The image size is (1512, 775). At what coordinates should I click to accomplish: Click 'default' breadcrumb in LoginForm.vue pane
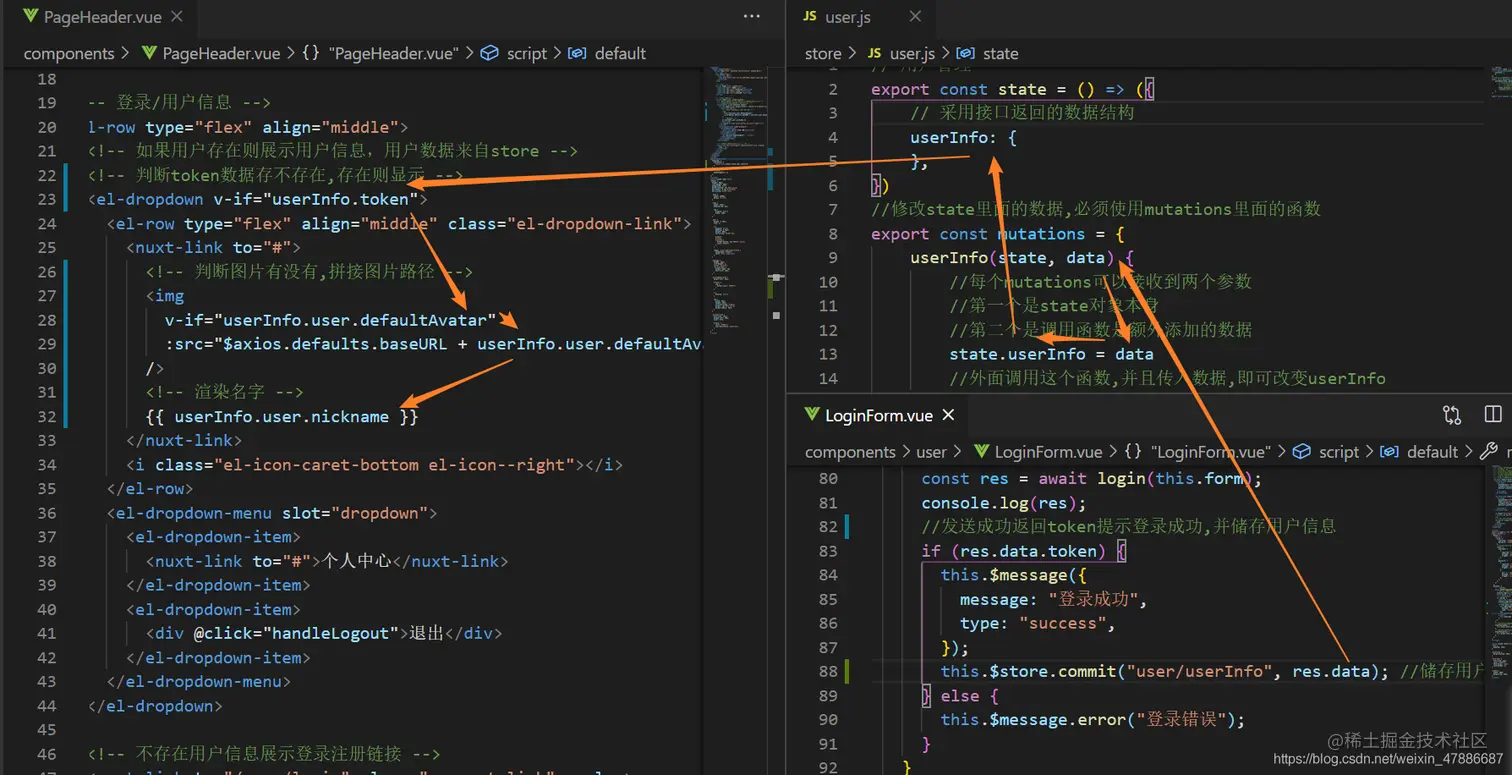[1433, 452]
